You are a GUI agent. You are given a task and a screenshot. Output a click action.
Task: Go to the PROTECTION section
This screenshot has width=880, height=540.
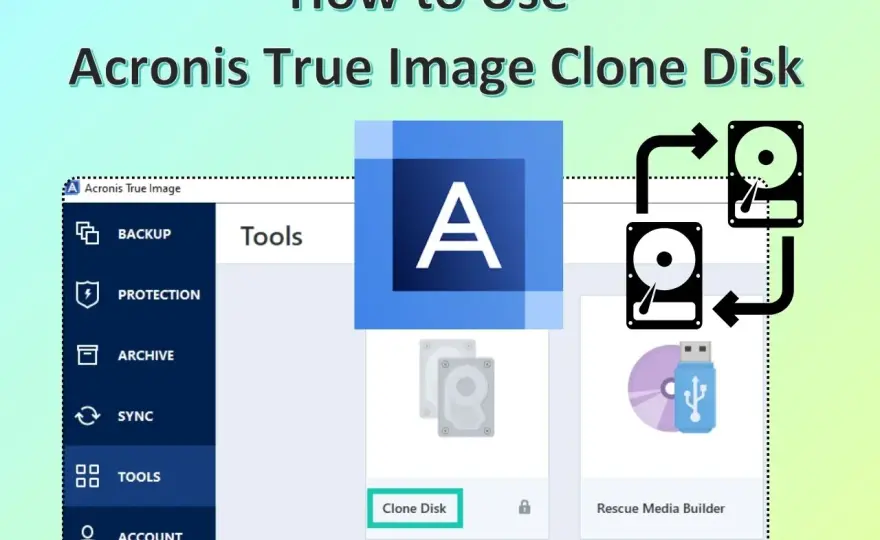[x=159, y=295]
